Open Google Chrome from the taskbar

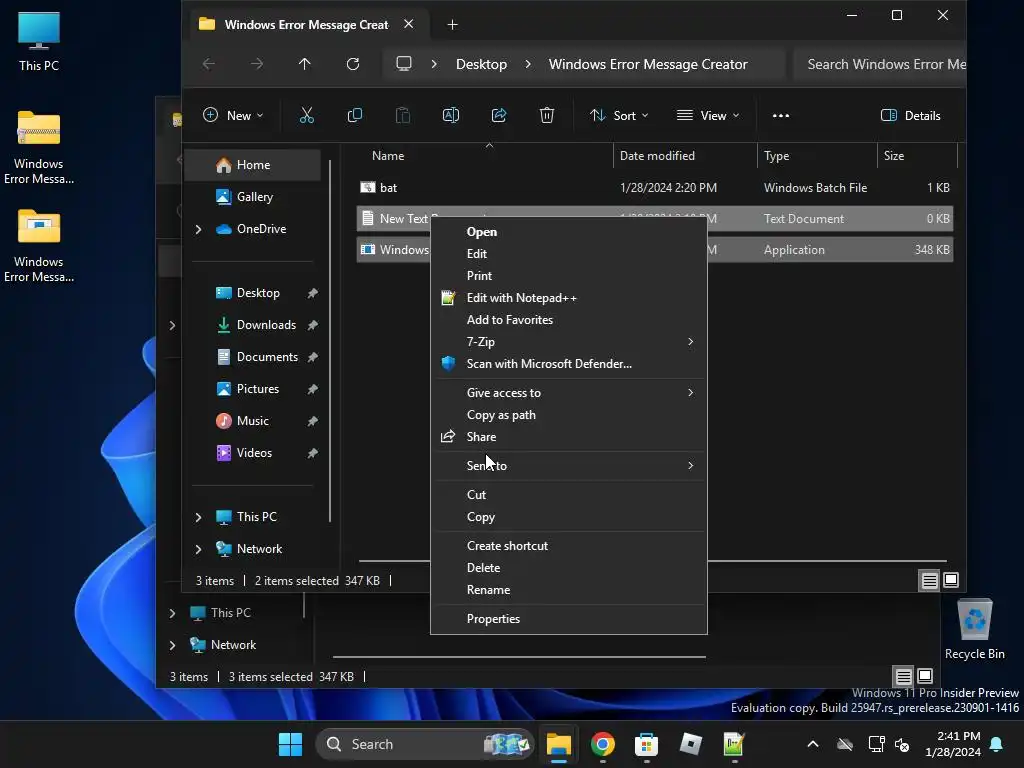tap(602, 744)
